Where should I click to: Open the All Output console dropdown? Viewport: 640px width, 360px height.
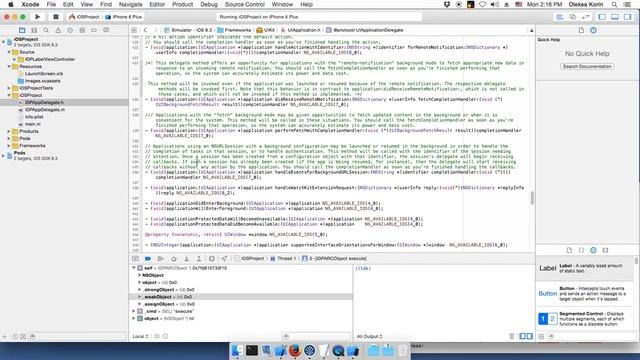pyautogui.click(x=370, y=336)
